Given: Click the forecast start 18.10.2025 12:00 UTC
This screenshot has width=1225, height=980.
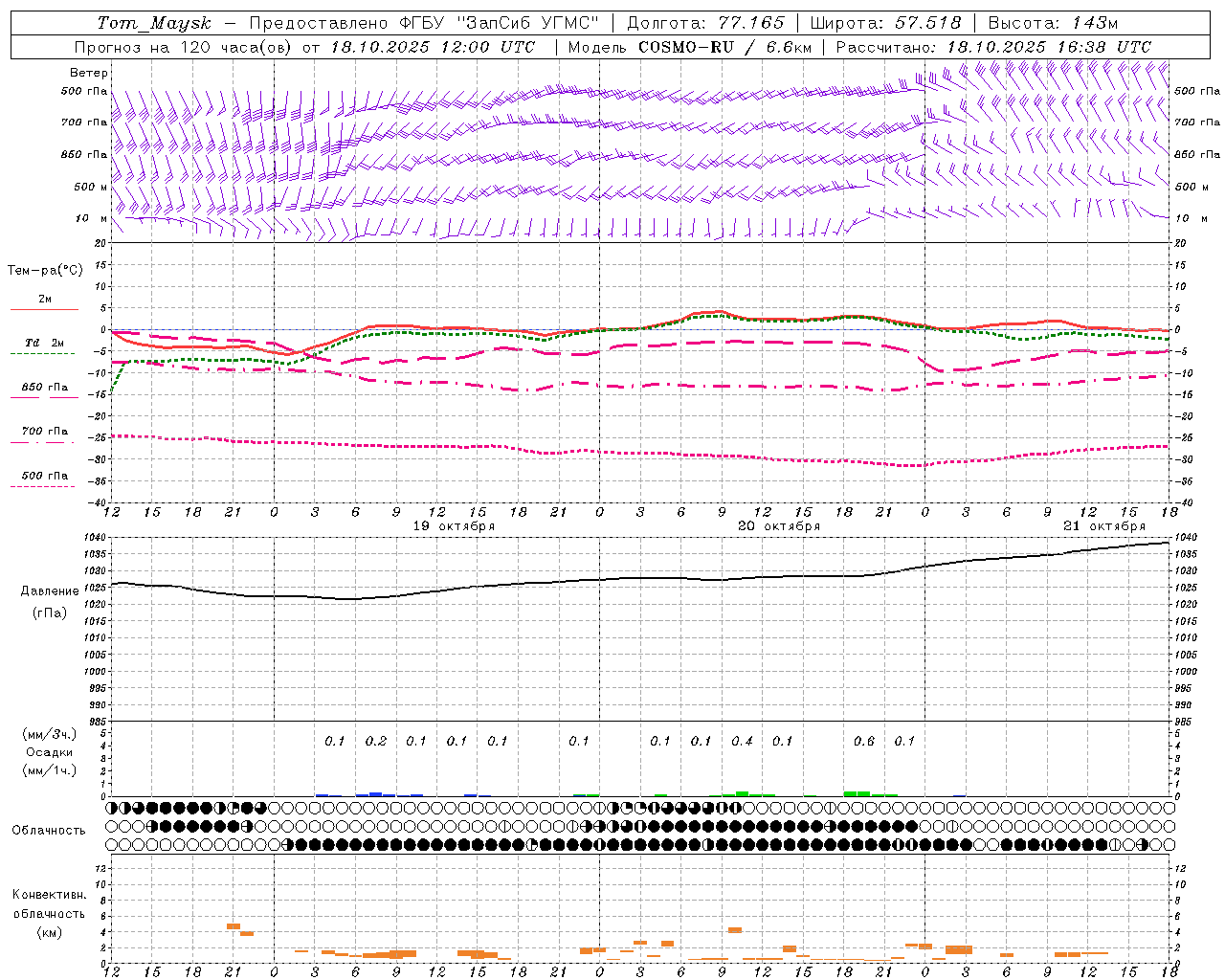Looking at the screenshot, I should pyautogui.click(x=433, y=47).
